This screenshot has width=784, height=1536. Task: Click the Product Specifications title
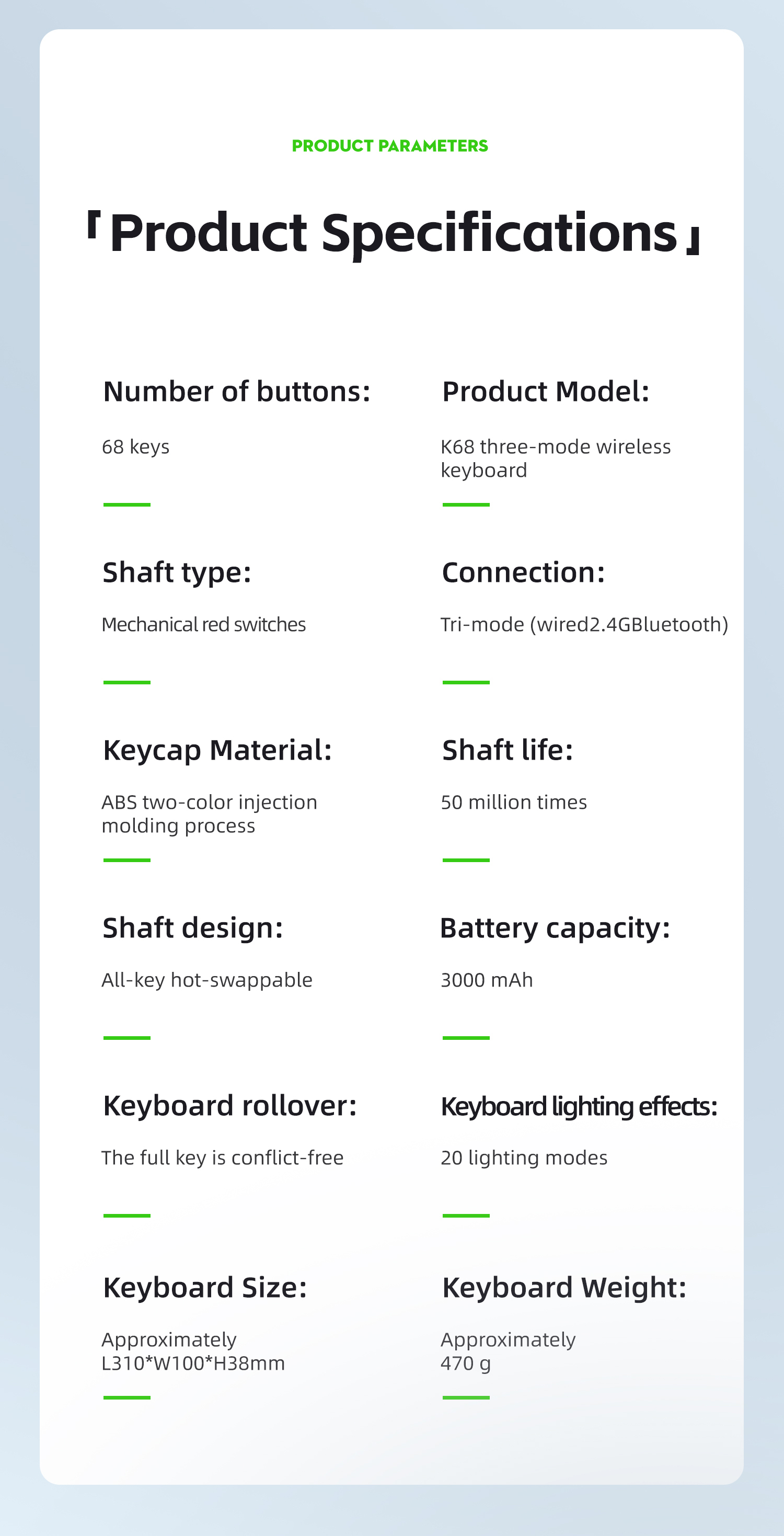[394, 233]
